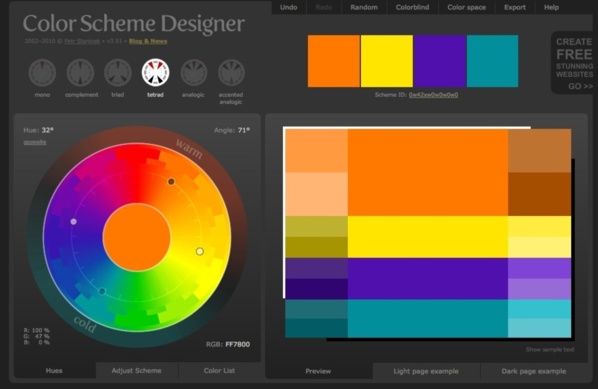
Task: Select the mono scheme icon
Action: click(42, 72)
